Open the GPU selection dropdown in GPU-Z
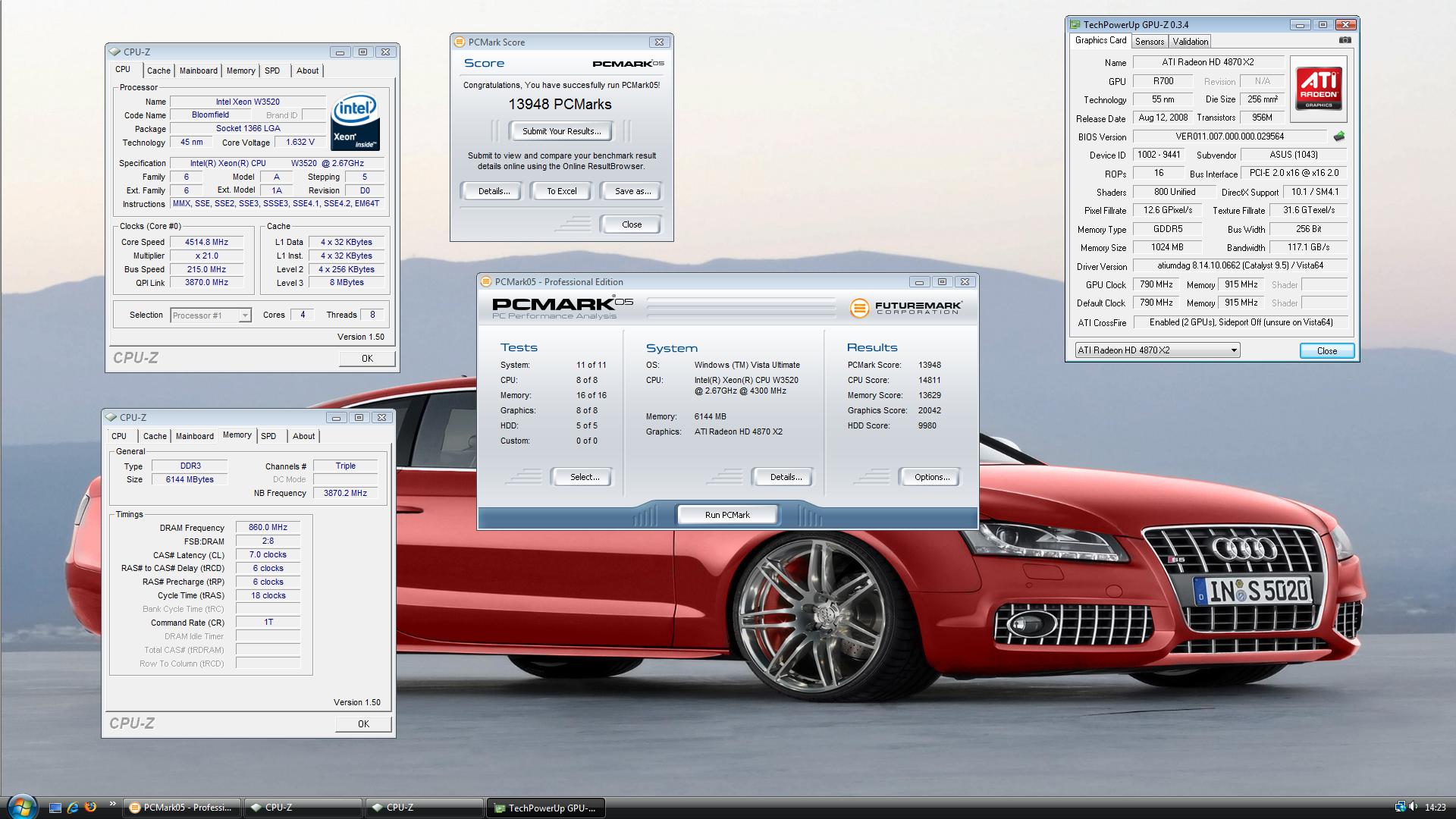This screenshot has height=819, width=1456. 1158,350
